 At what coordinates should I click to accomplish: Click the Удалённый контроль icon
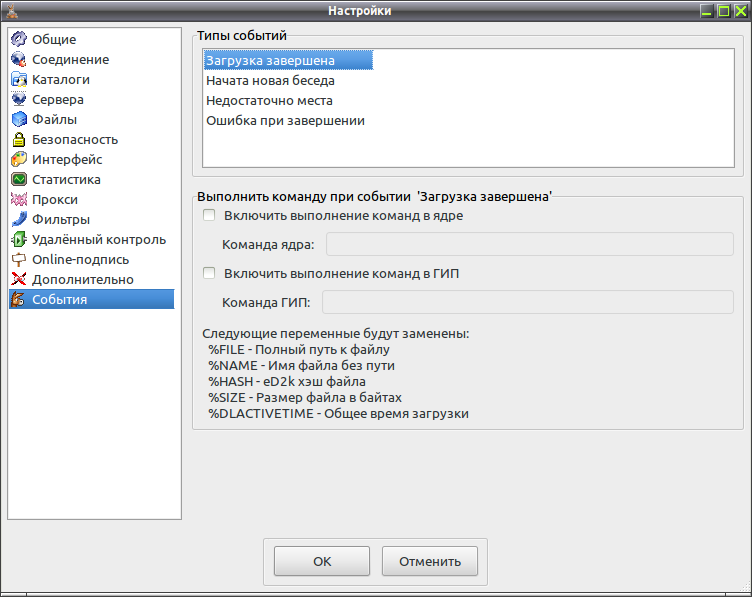point(19,239)
